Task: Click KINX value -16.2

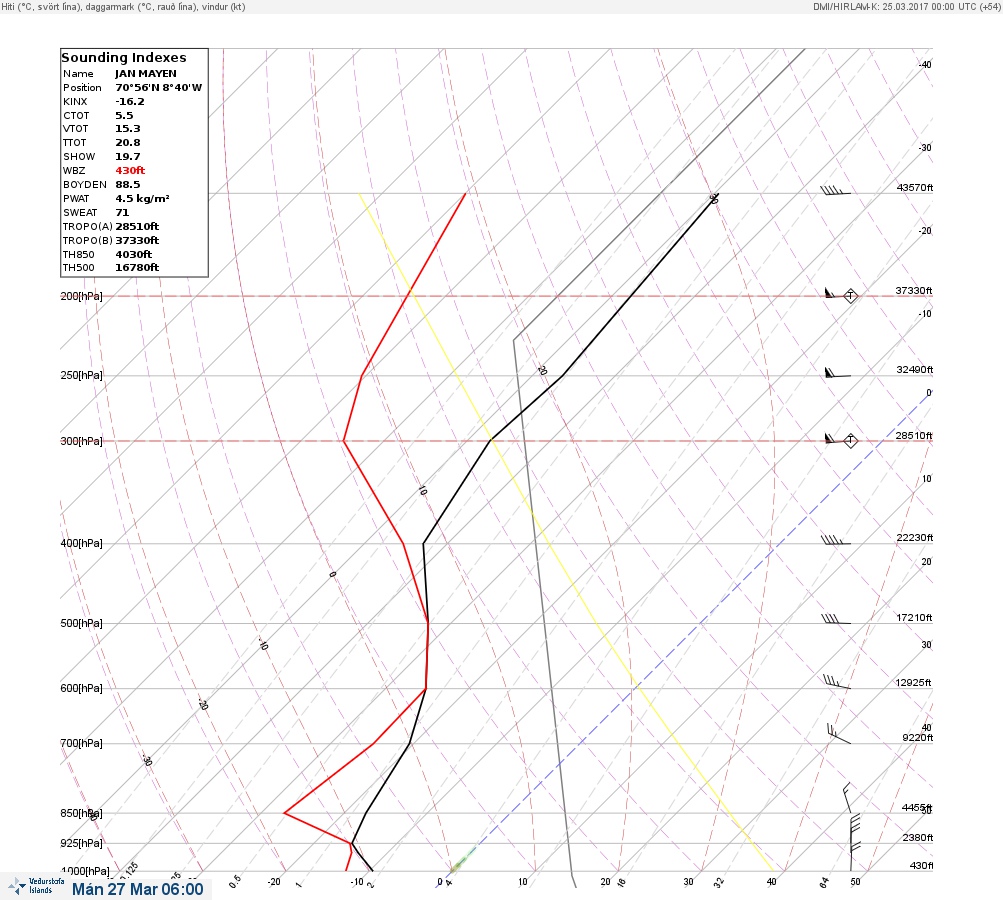Action: [x=130, y=102]
